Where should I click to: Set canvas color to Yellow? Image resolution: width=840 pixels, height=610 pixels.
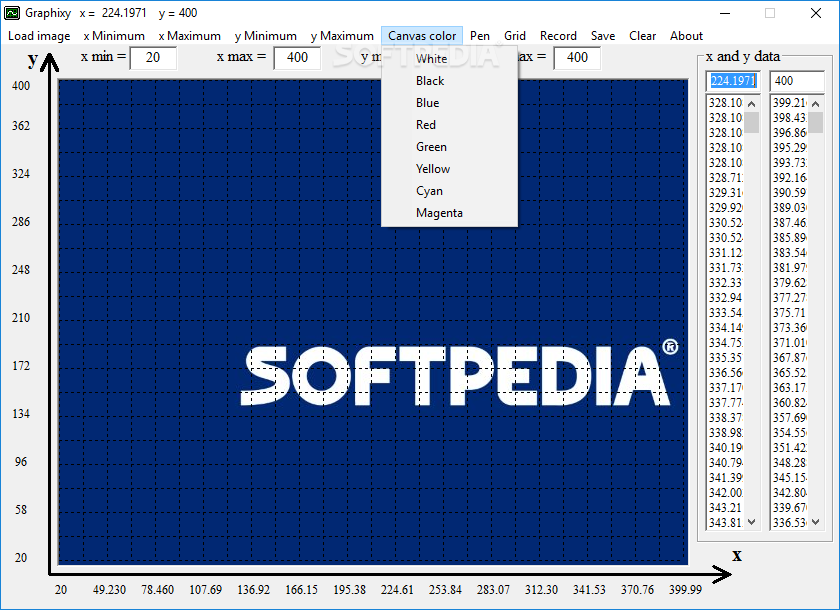coord(449,169)
